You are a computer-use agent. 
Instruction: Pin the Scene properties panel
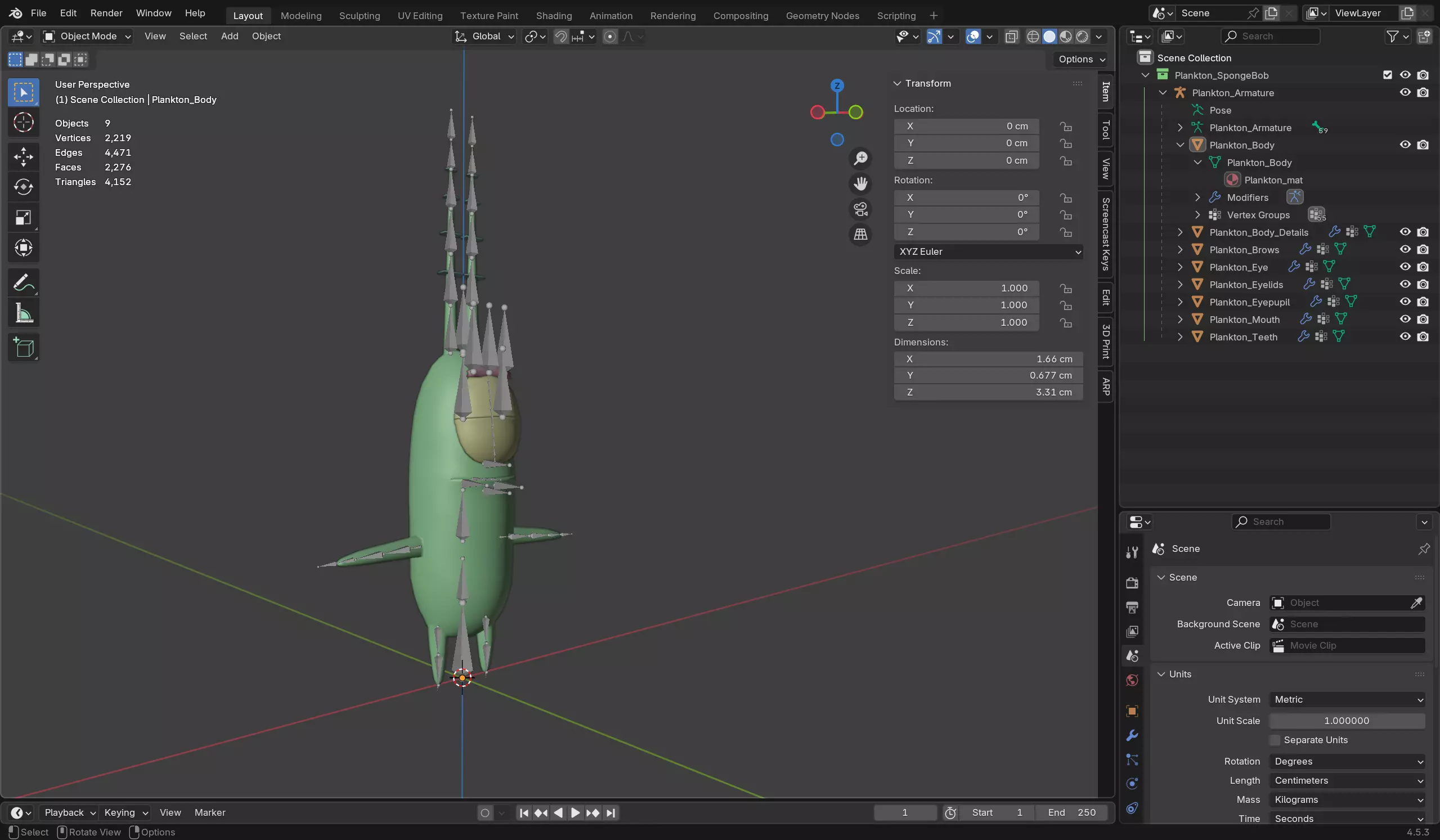point(1424,549)
